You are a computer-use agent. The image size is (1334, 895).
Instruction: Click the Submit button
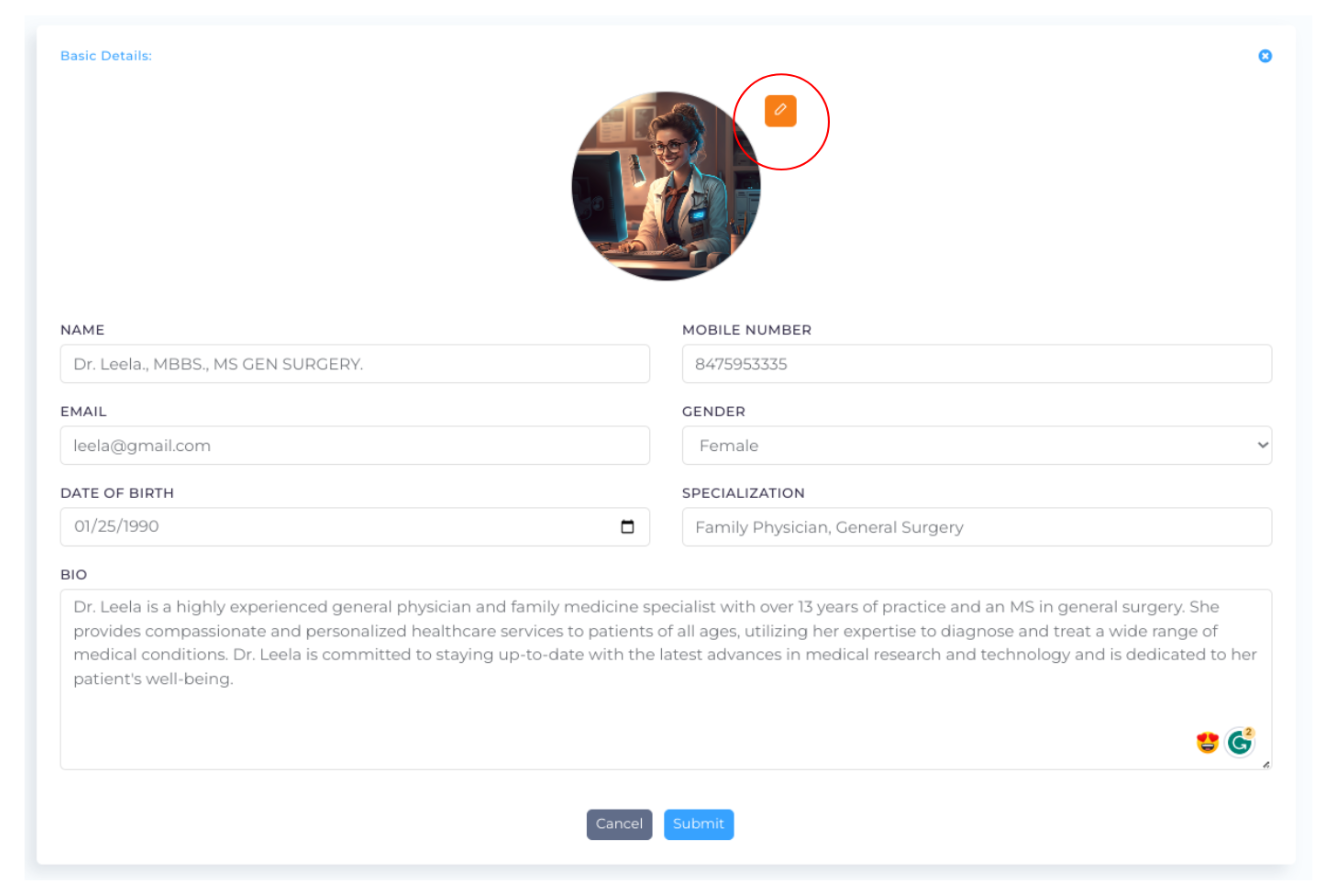699,824
